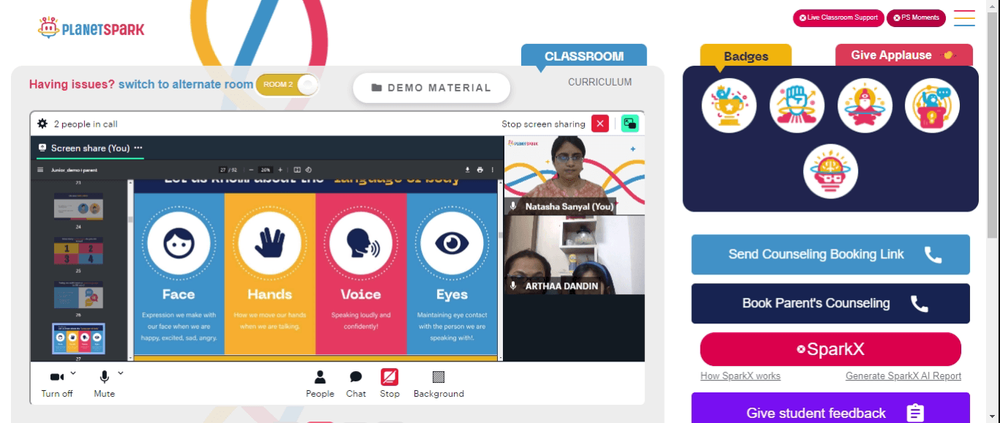Open PDF viewer more options menu
The width and height of the screenshot is (1000, 423).
(x=492, y=170)
